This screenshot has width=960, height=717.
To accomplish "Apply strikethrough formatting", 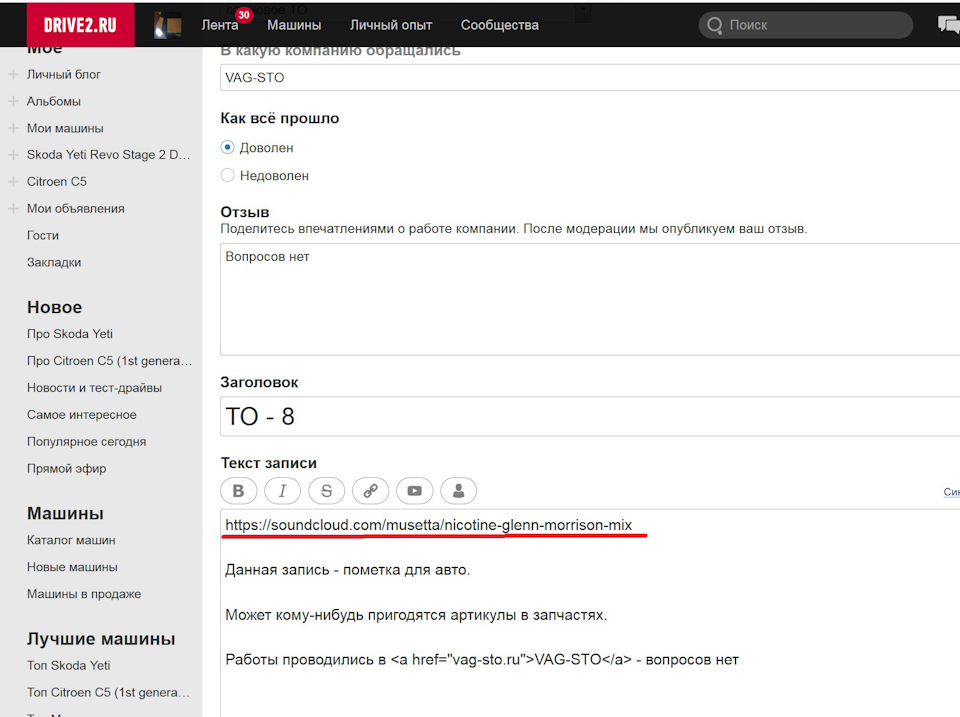I will pyautogui.click(x=326, y=490).
